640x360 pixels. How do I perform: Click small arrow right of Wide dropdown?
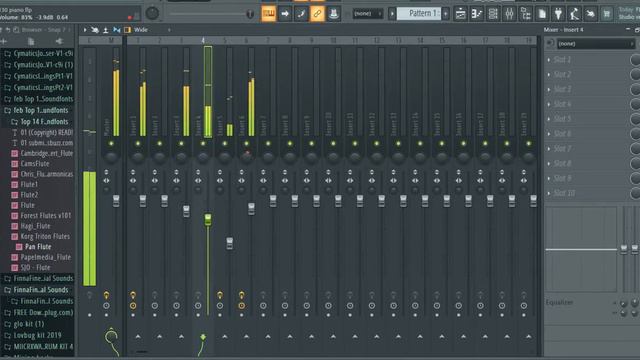click(169, 30)
